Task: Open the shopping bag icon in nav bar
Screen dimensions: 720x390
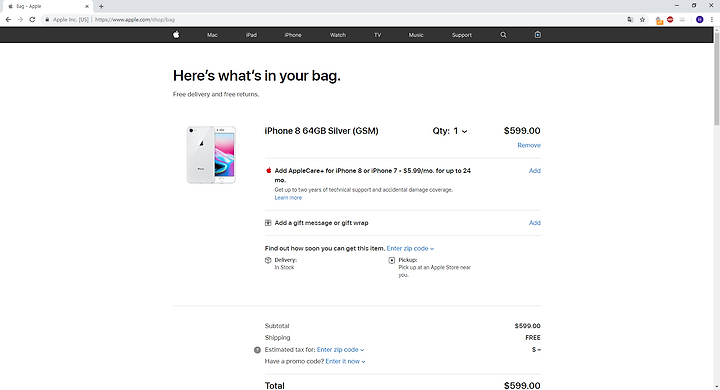Action: [538, 34]
